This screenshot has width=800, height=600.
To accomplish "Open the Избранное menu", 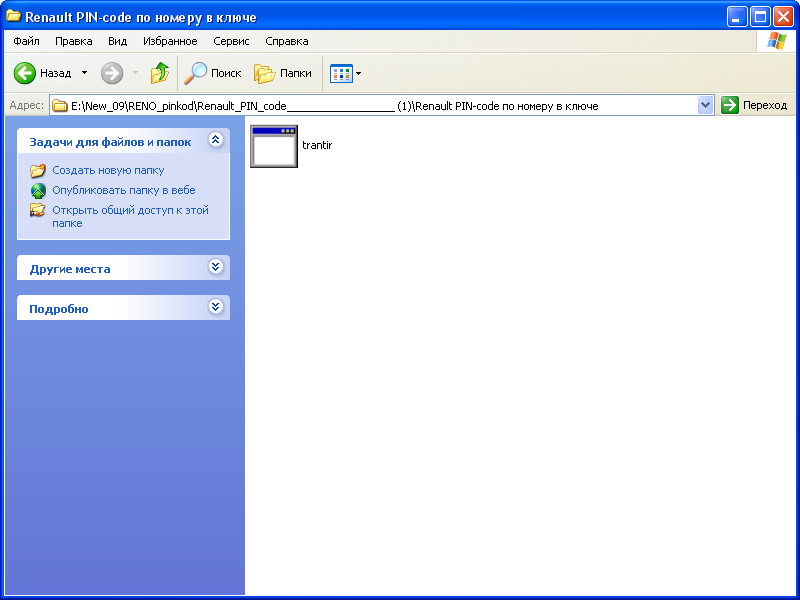I will tap(170, 41).
